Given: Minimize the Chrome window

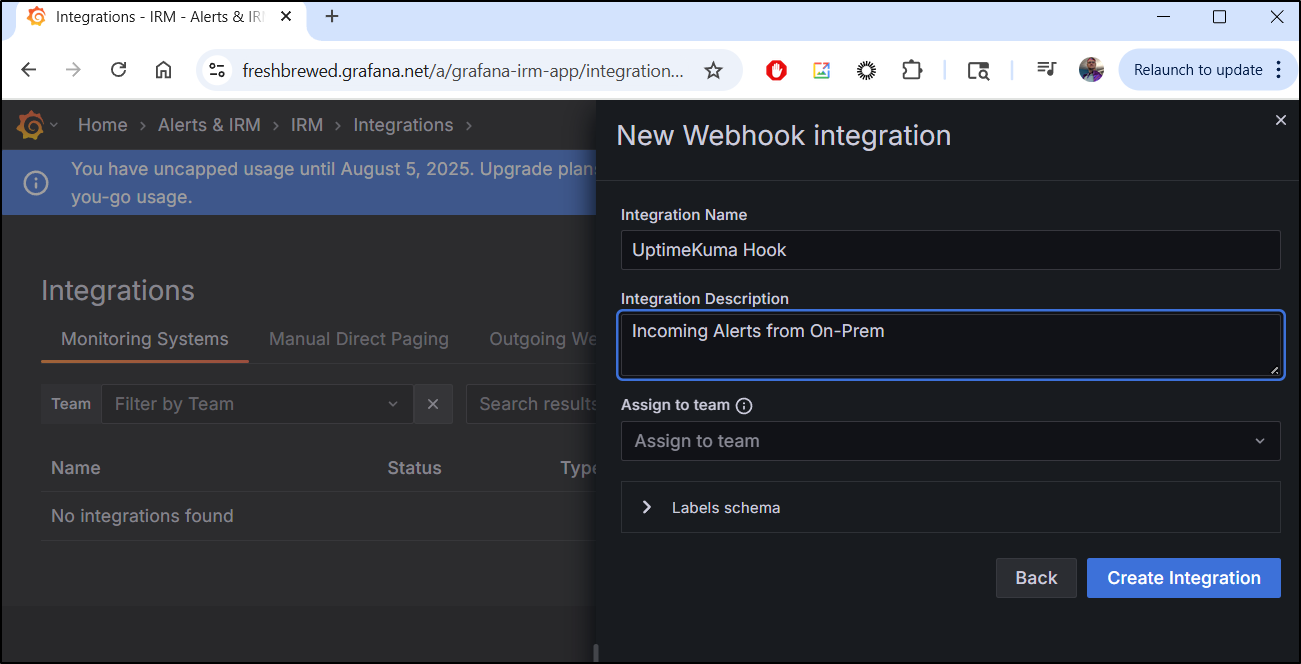Looking at the screenshot, I should [1164, 17].
